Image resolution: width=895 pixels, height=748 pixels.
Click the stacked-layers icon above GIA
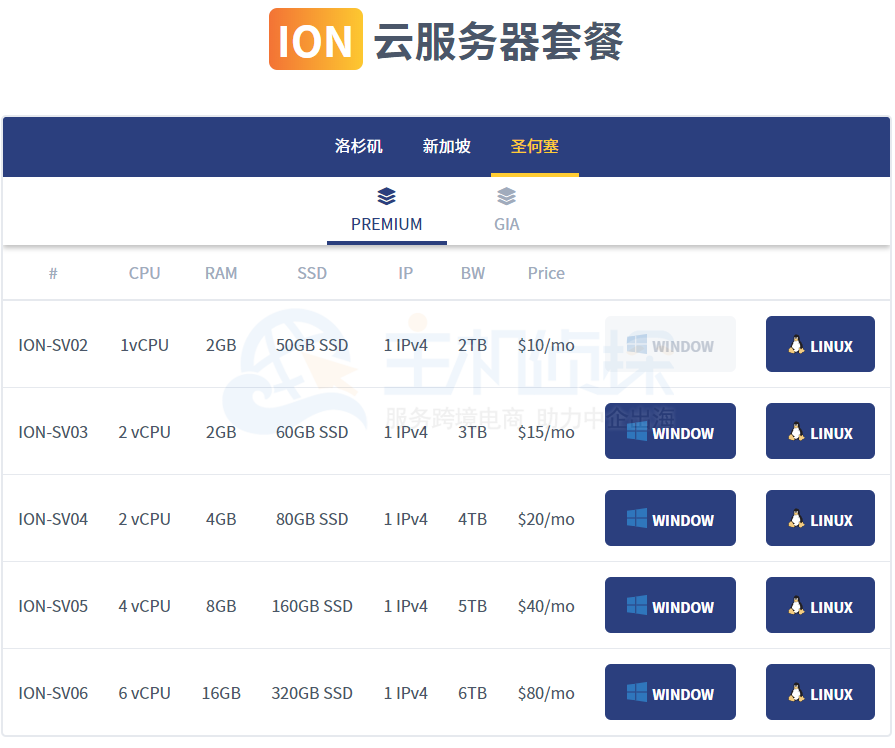click(x=506, y=196)
